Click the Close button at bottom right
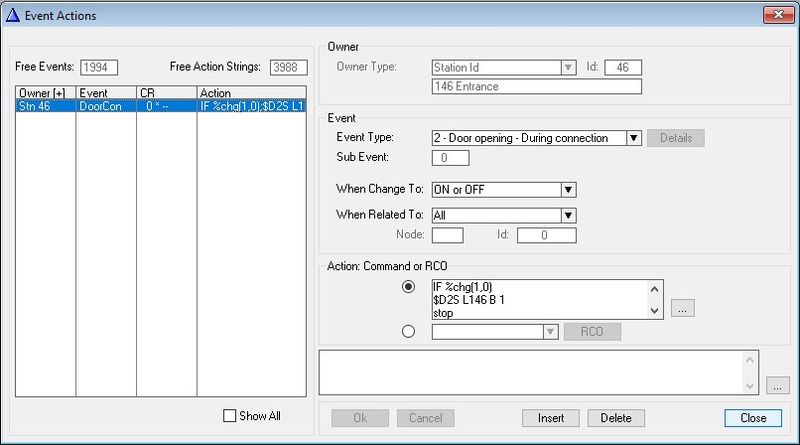 (753, 418)
